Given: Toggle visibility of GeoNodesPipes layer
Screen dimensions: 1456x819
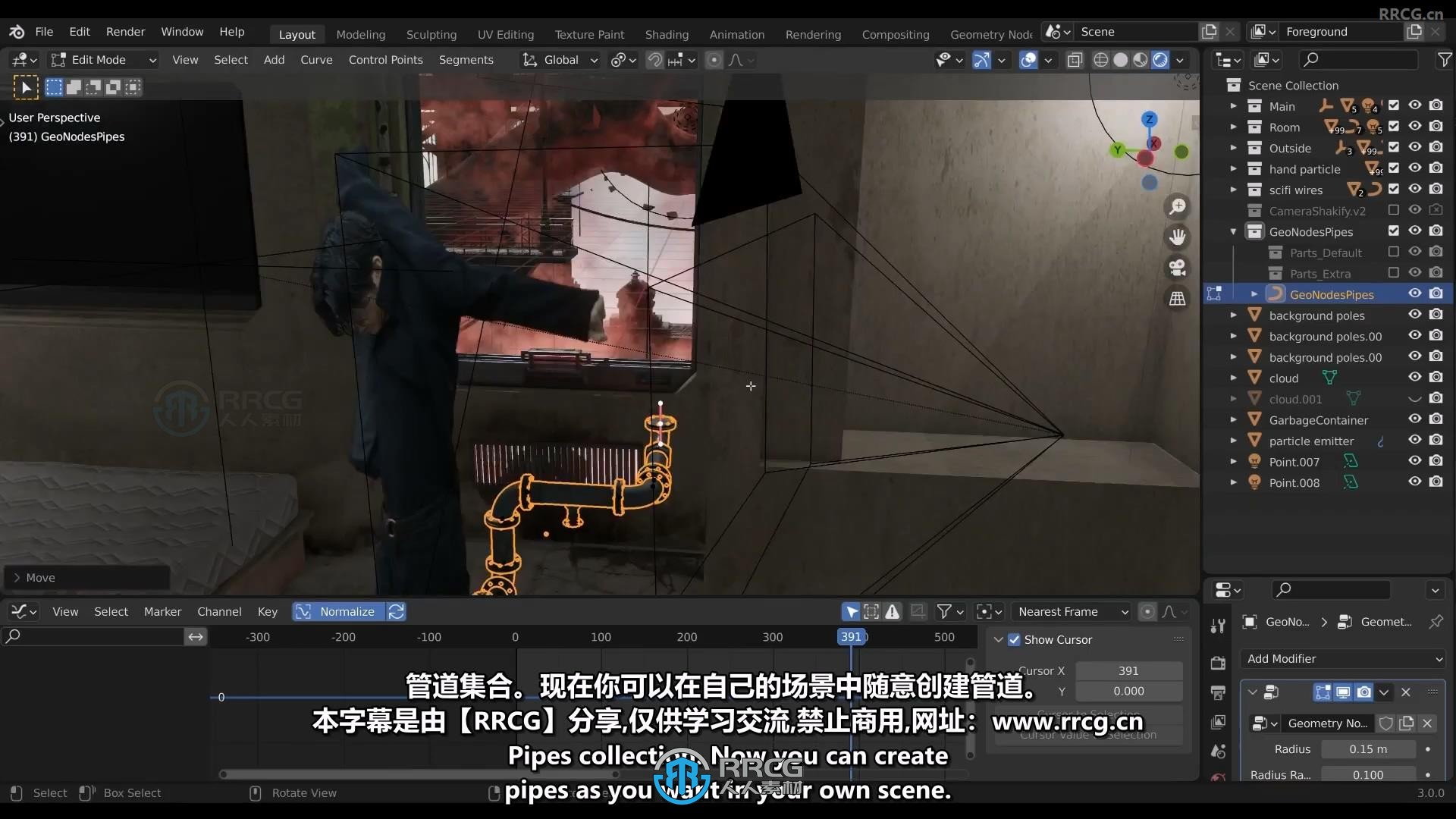Looking at the screenshot, I should click(1414, 293).
